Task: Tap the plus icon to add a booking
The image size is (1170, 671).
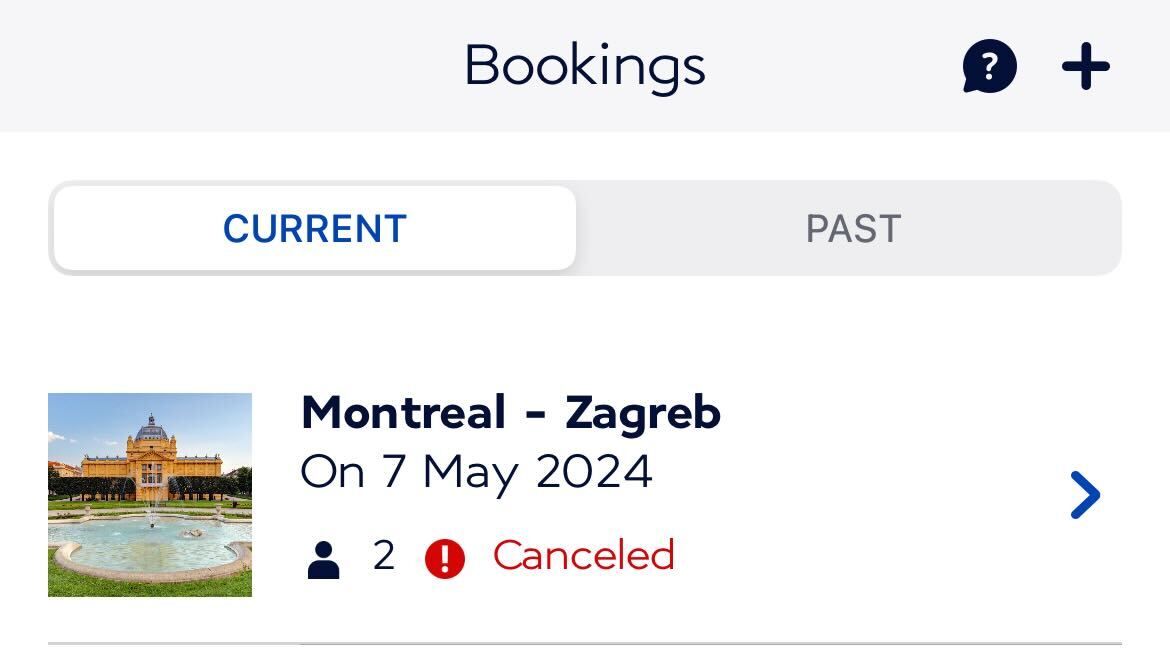Action: click(1086, 67)
